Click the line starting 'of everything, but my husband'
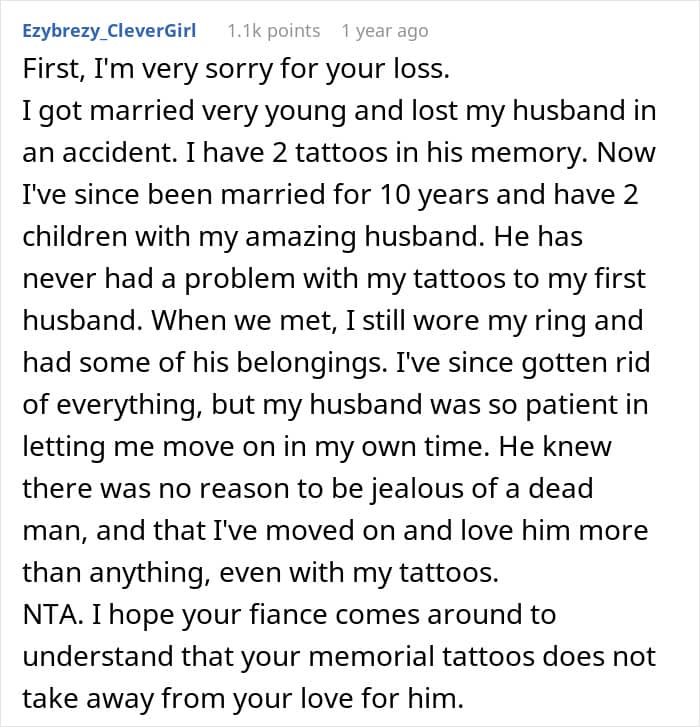The width and height of the screenshot is (700, 727). (335, 405)
